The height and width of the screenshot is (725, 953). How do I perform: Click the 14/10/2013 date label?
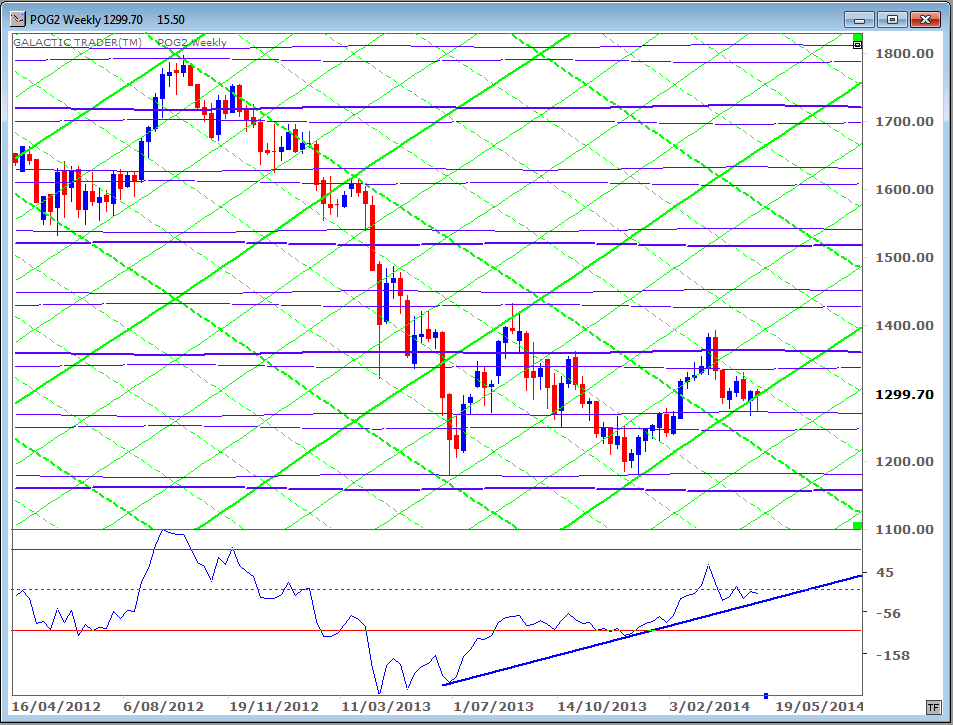click(x=602, y=707)
